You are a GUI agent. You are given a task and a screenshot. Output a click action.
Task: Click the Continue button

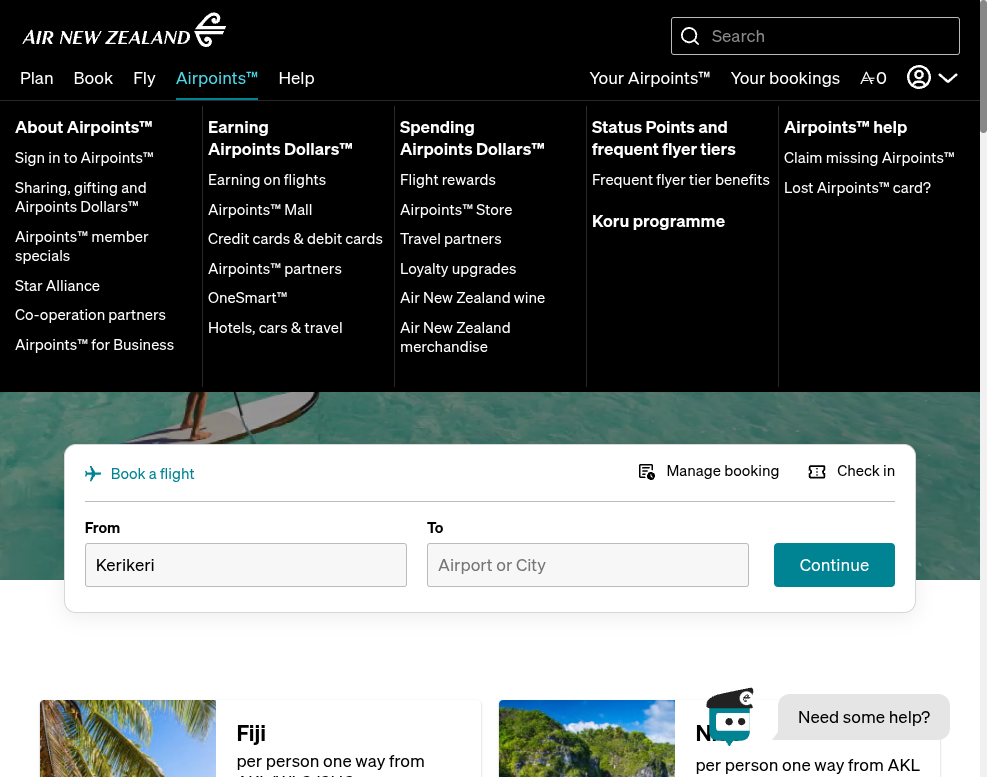[x=834, y=565]
